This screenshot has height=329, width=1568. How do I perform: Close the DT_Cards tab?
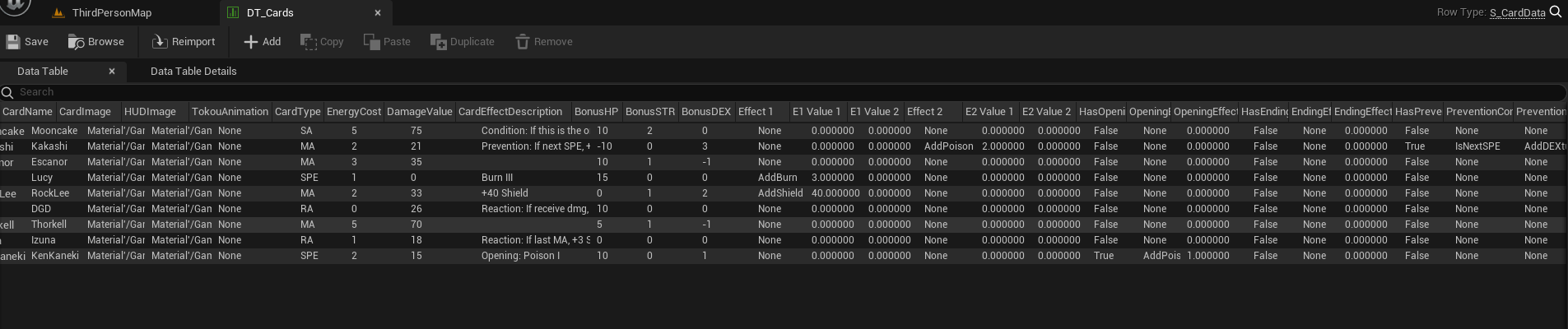pyautogui.click(x=378, y=13)
